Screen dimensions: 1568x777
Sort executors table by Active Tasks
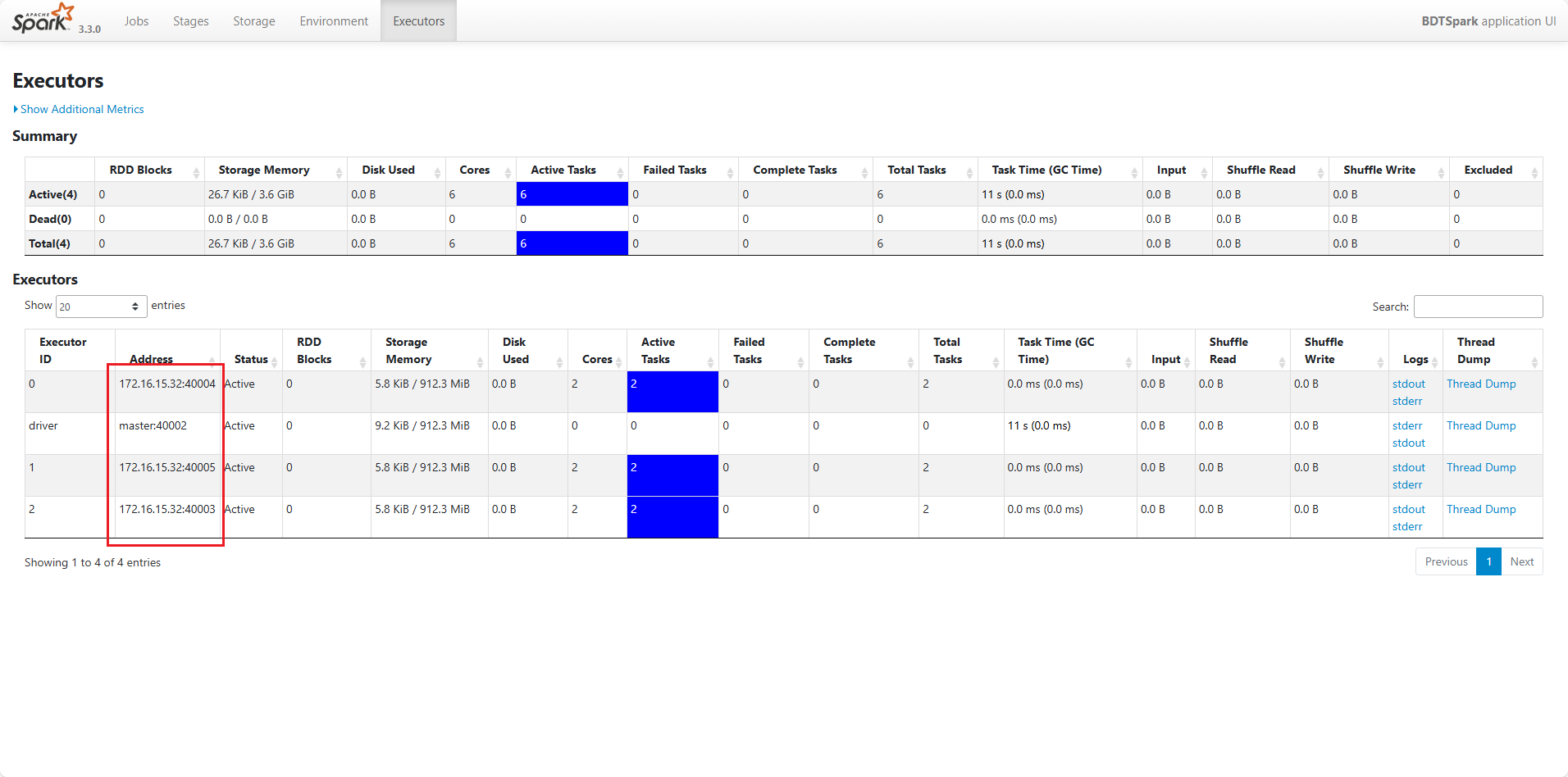(672, 351)
